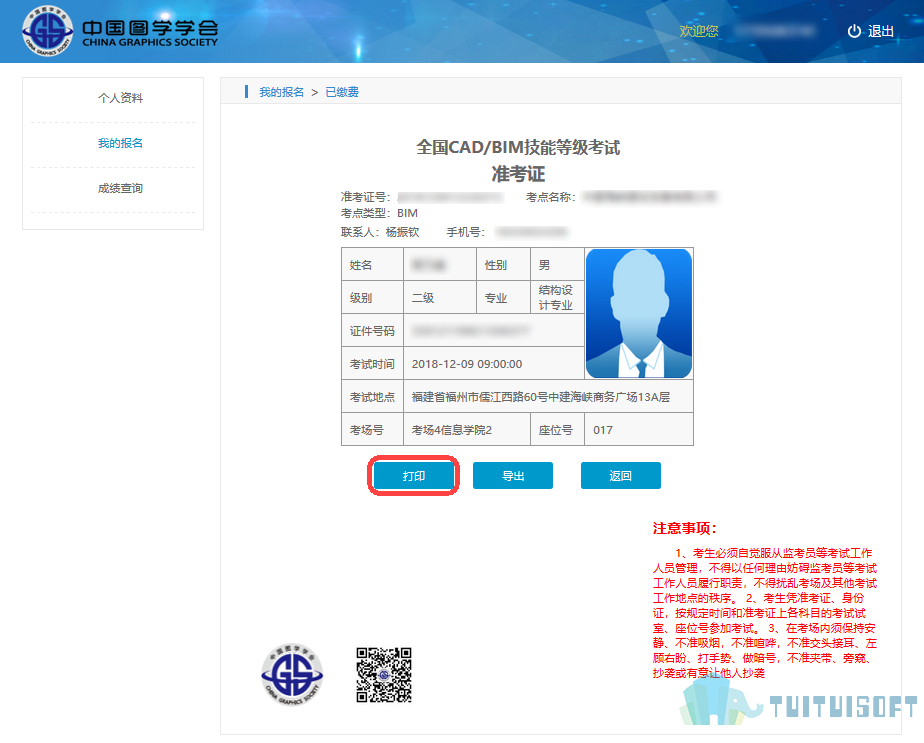The image size is (924, 743).
Task: Click the 专业 label cell
Action: coord(503,298)
